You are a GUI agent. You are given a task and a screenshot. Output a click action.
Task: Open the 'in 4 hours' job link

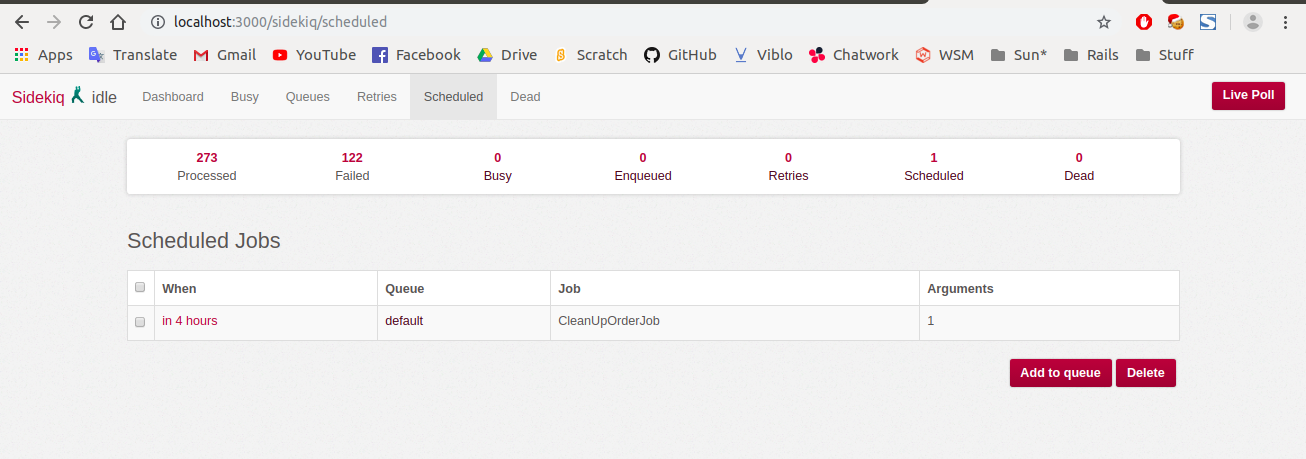[190, 321]
